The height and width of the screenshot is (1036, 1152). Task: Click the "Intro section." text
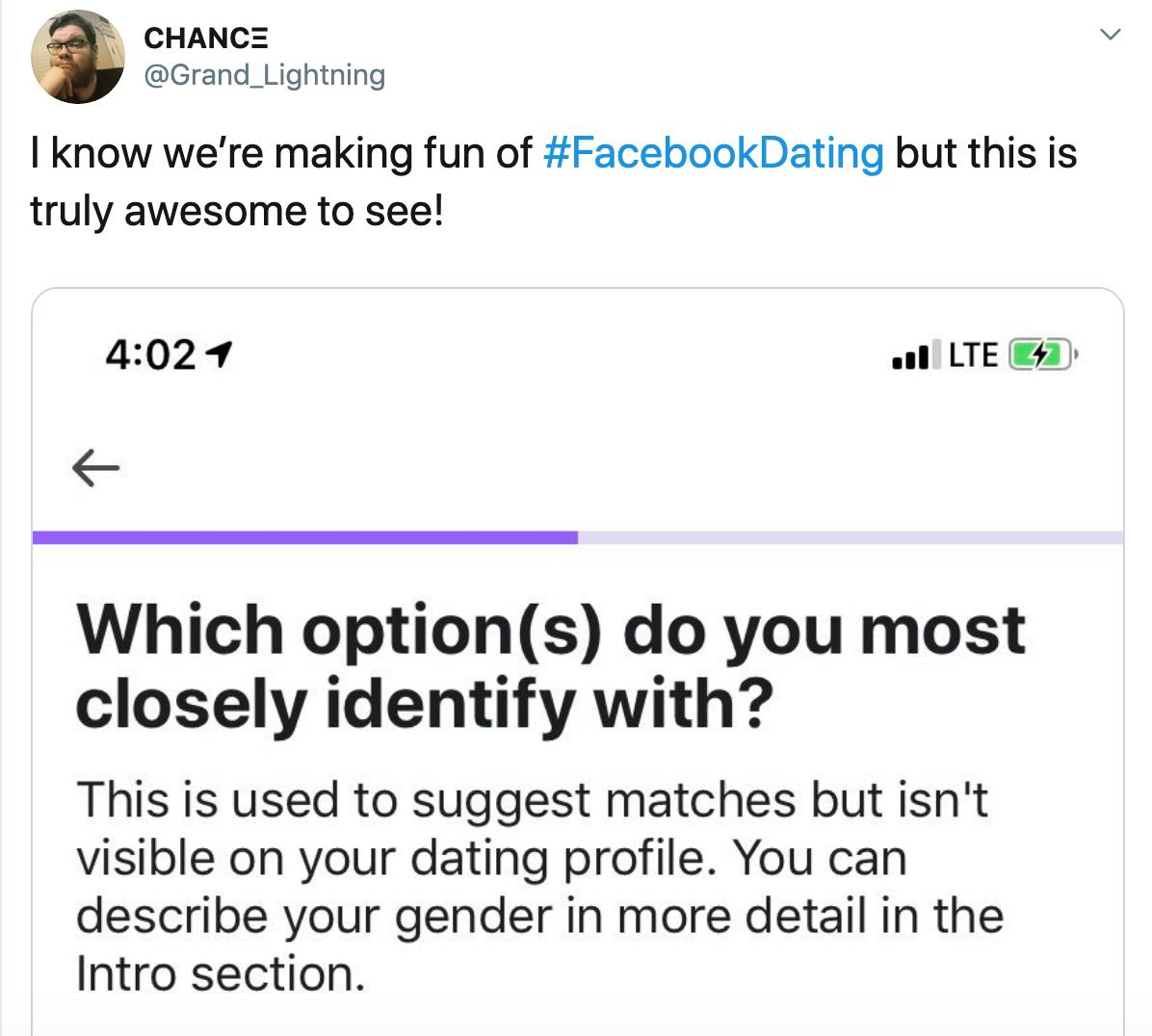[221, 973]
